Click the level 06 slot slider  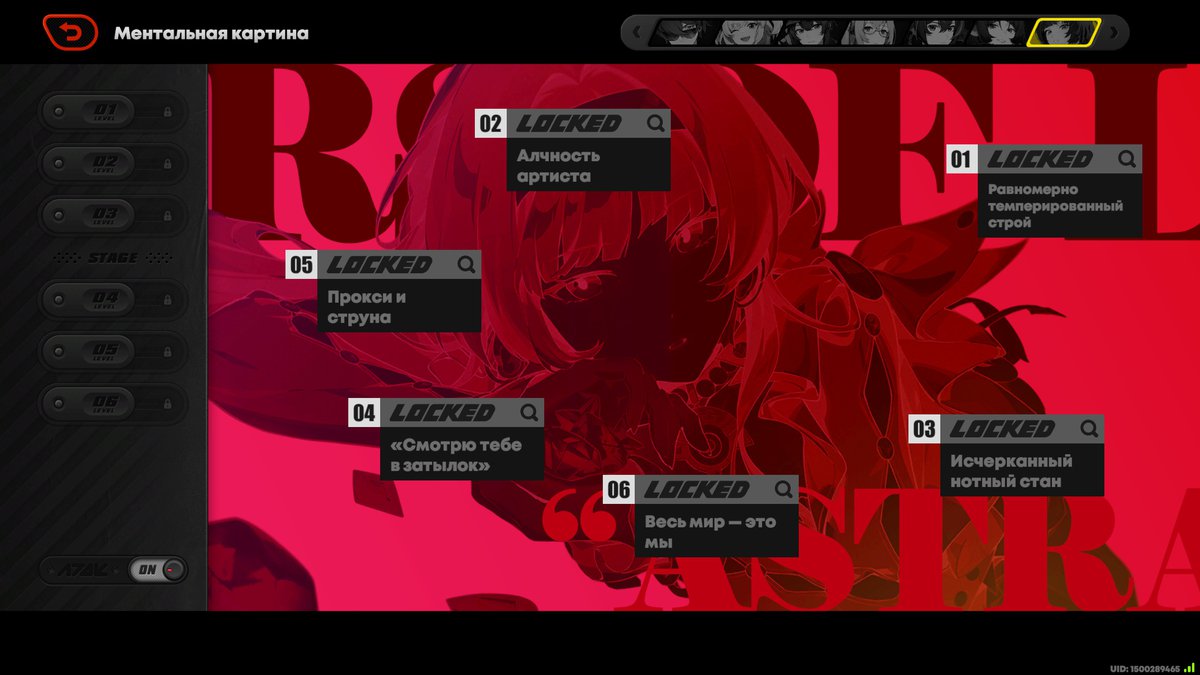pos(111,403)
